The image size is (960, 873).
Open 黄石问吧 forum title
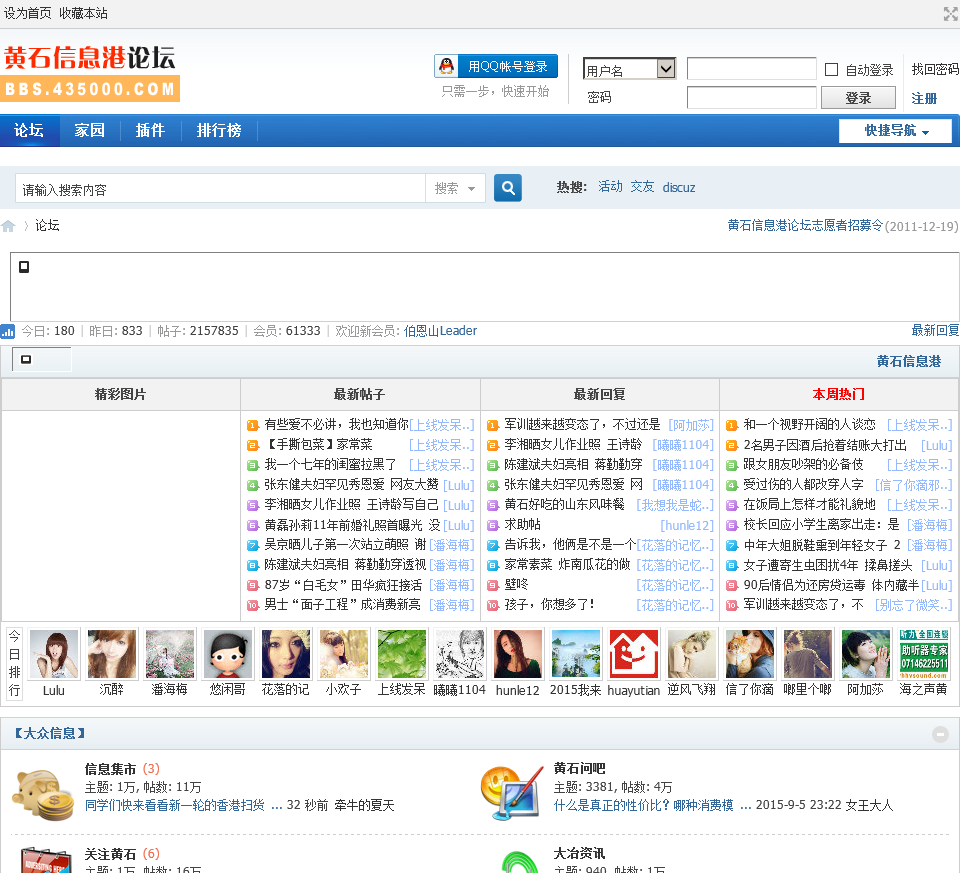click(579, 768)
